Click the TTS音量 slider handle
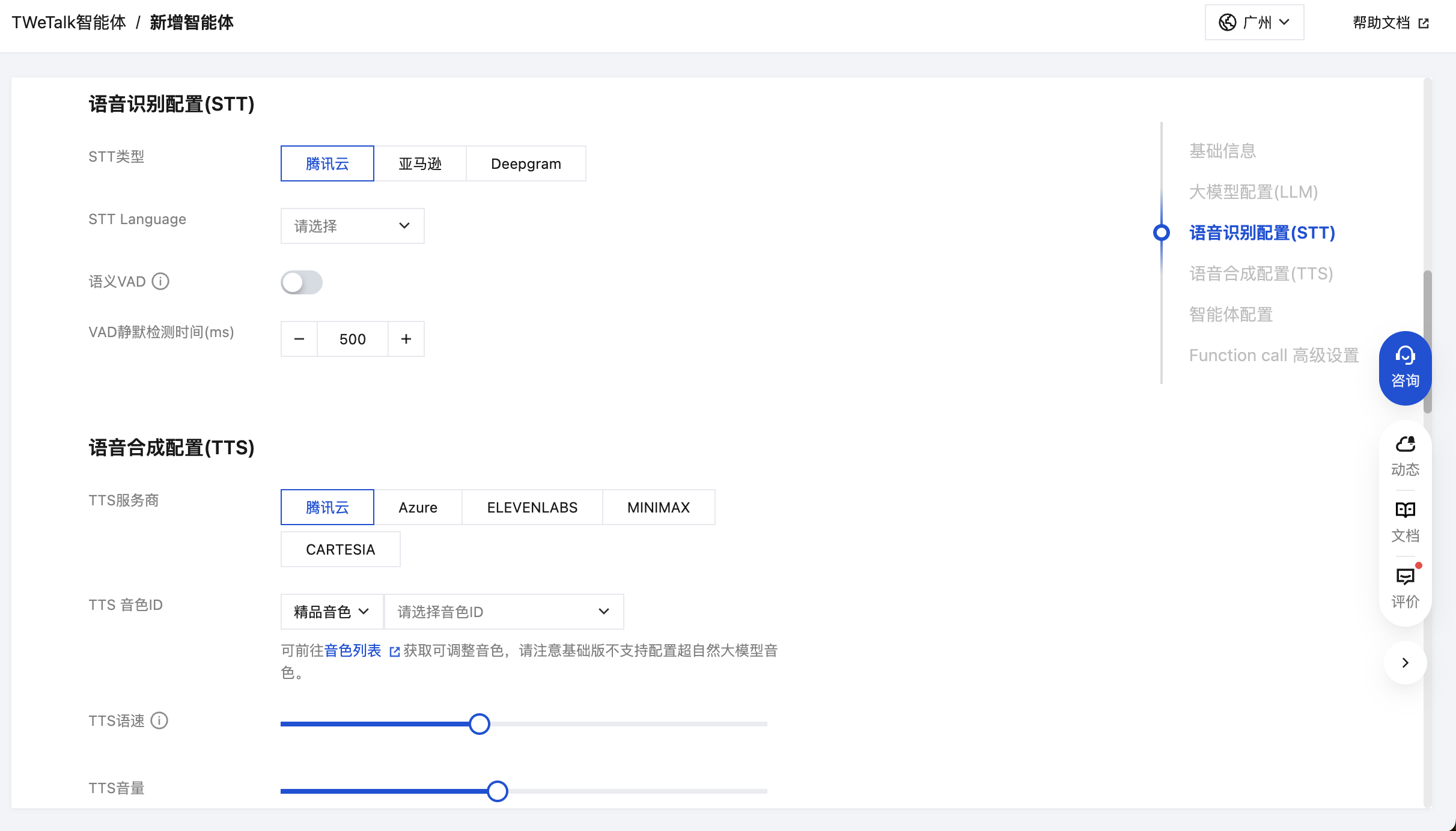The height and width of the screenshot is (831, 1456). coord(497,791)
